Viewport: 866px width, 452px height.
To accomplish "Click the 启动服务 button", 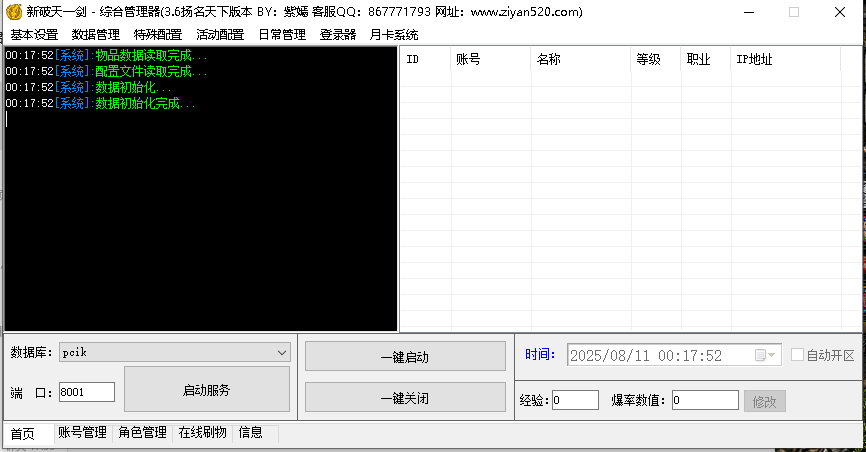I will 207,390.
